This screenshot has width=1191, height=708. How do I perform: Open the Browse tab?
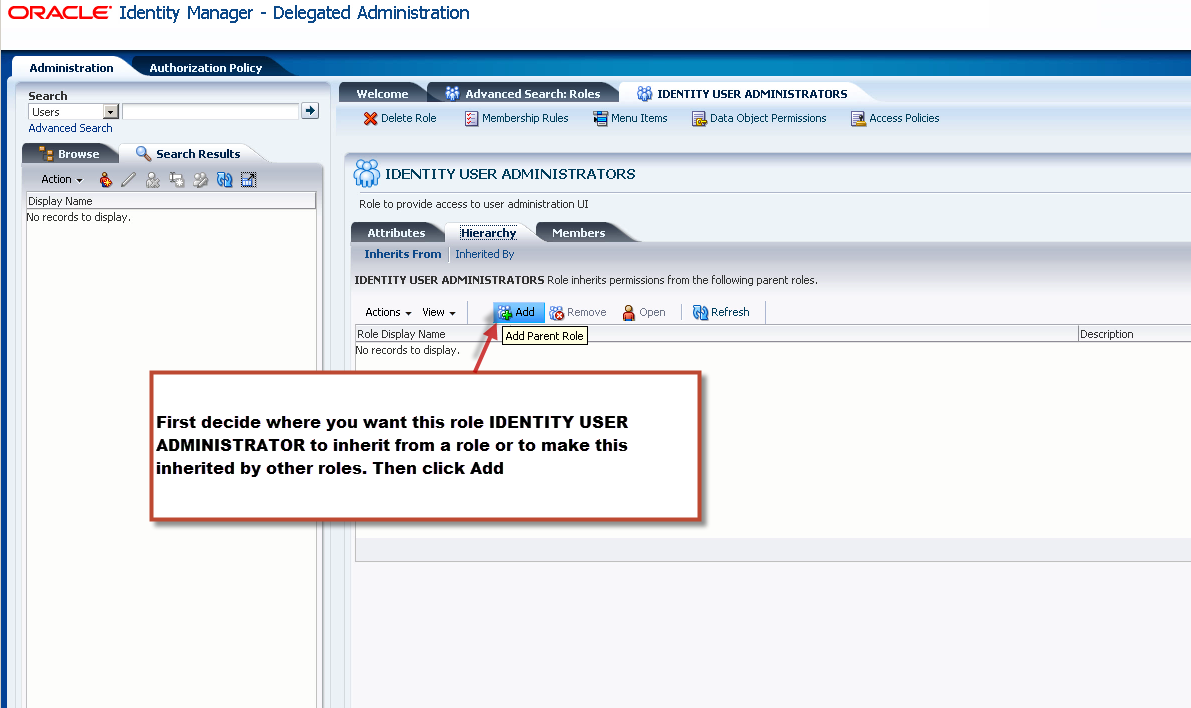tap(70, 153)
